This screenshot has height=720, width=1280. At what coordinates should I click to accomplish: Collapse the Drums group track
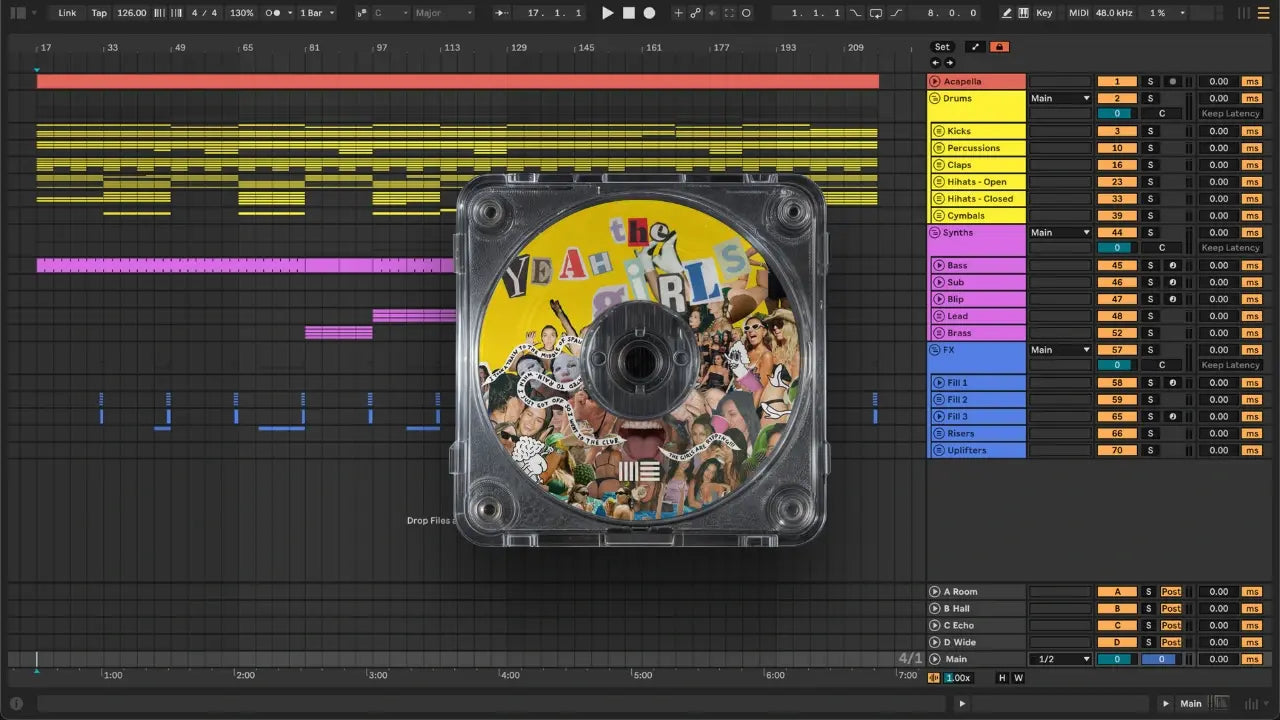(x=935, y=98)
